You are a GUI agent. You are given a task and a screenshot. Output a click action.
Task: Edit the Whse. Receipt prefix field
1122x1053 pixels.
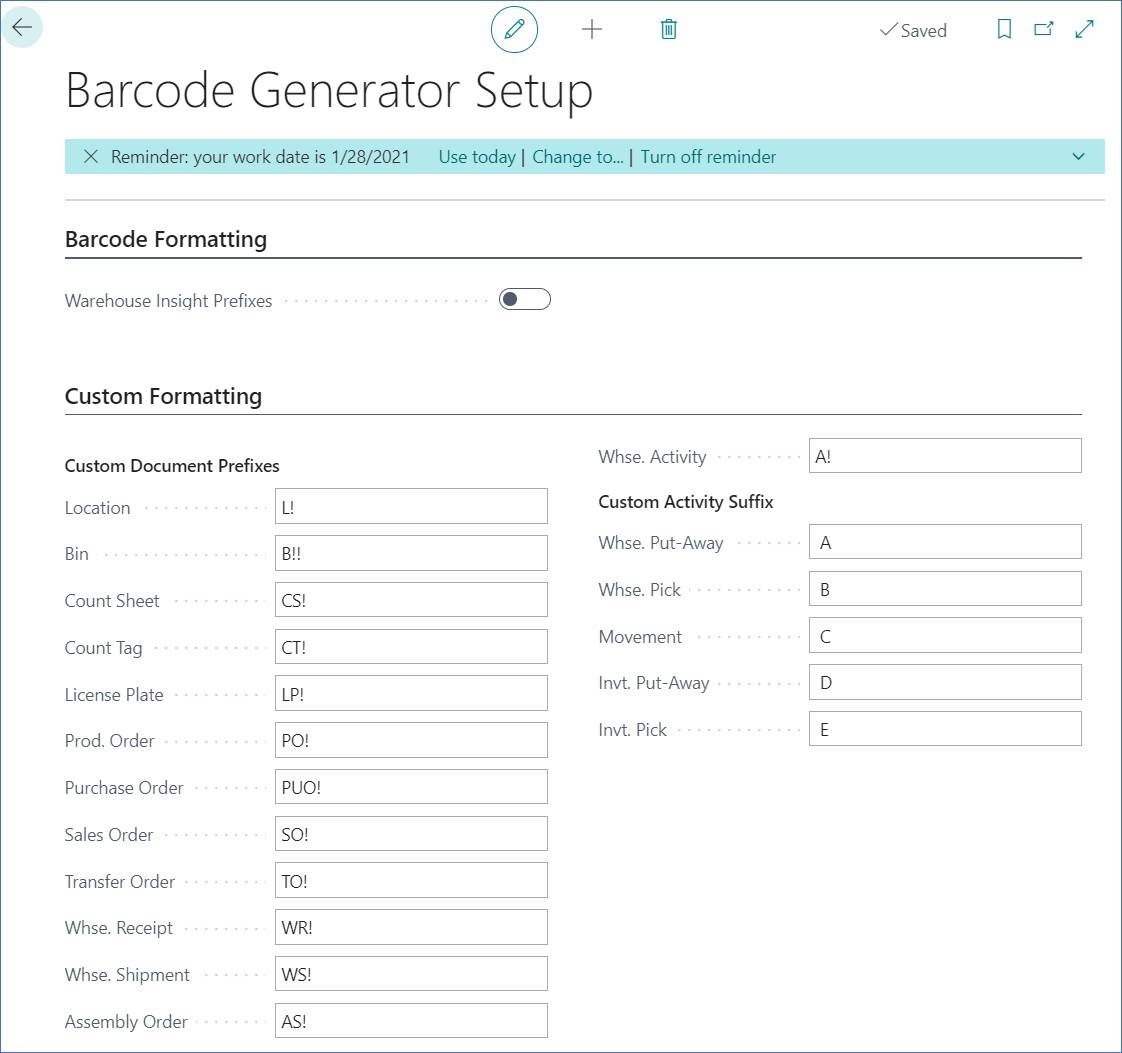click(411, 927)
